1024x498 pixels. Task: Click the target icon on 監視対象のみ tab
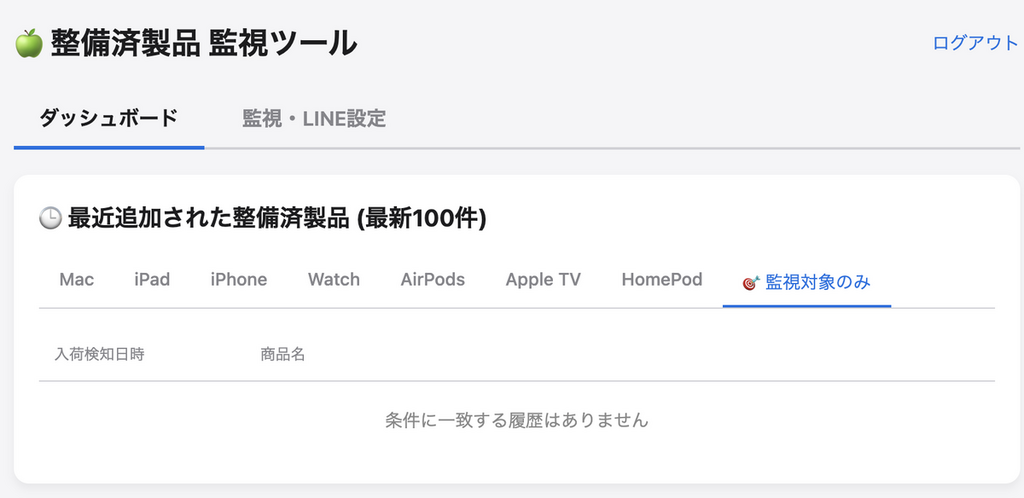tap(751, 282)
